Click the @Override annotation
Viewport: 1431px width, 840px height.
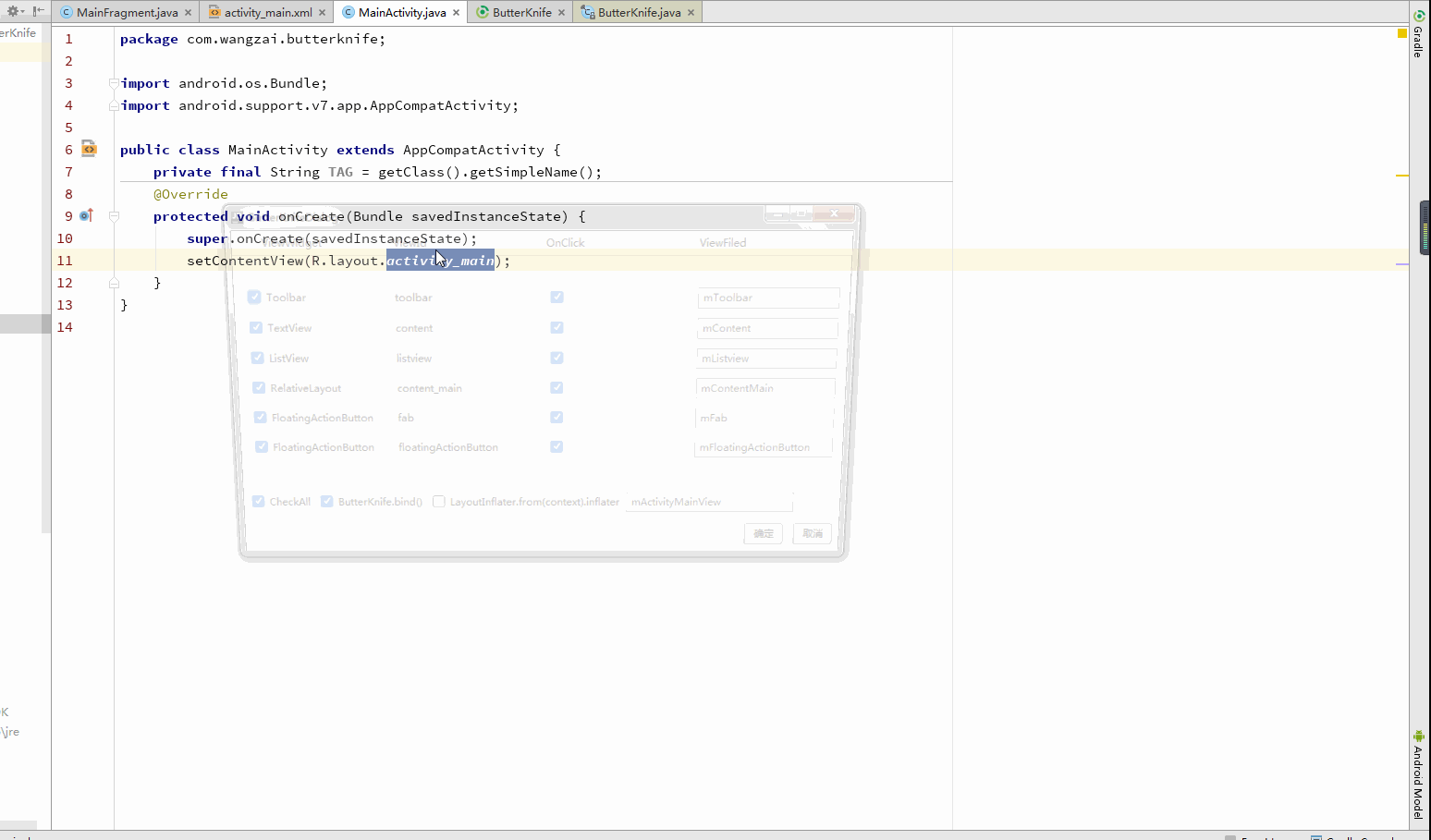190,194
